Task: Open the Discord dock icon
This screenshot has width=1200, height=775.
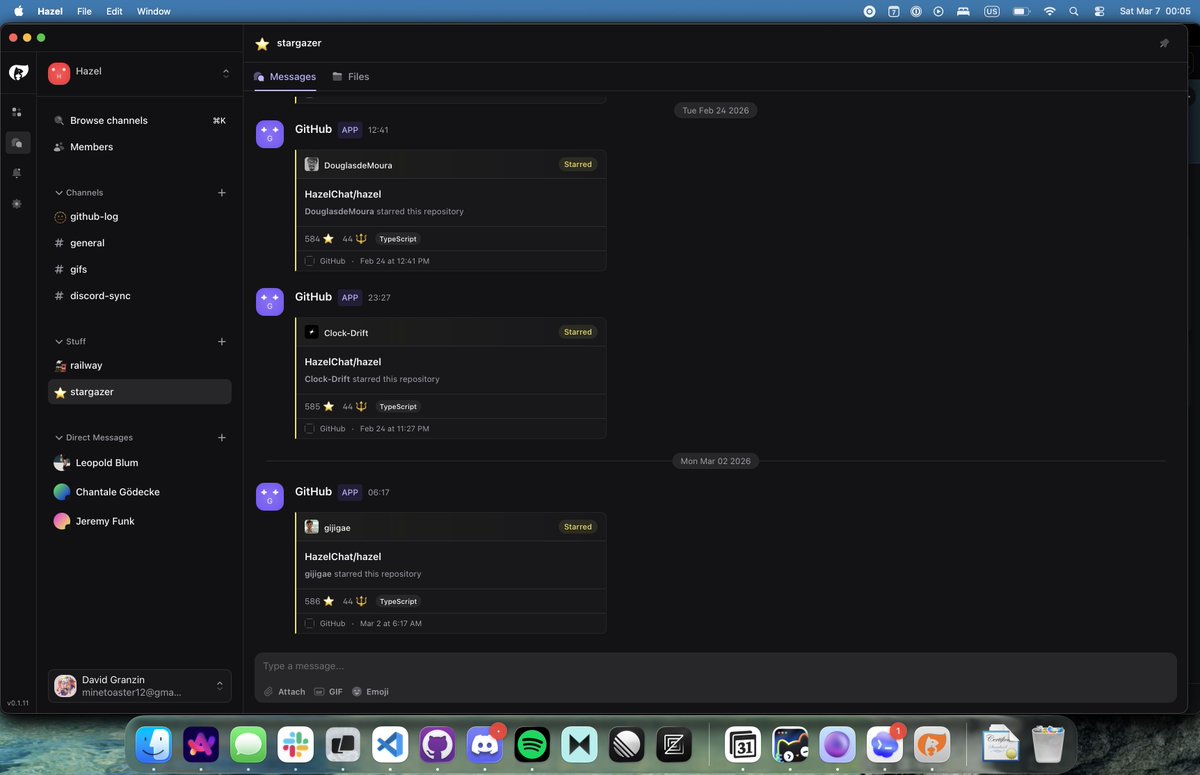Action: pyautogui.click(x=485, y=745)
